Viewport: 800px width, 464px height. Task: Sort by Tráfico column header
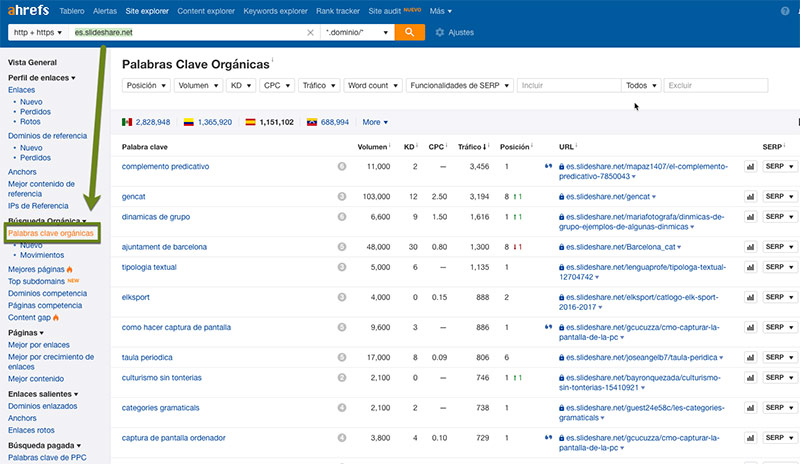tap(472, 147)
